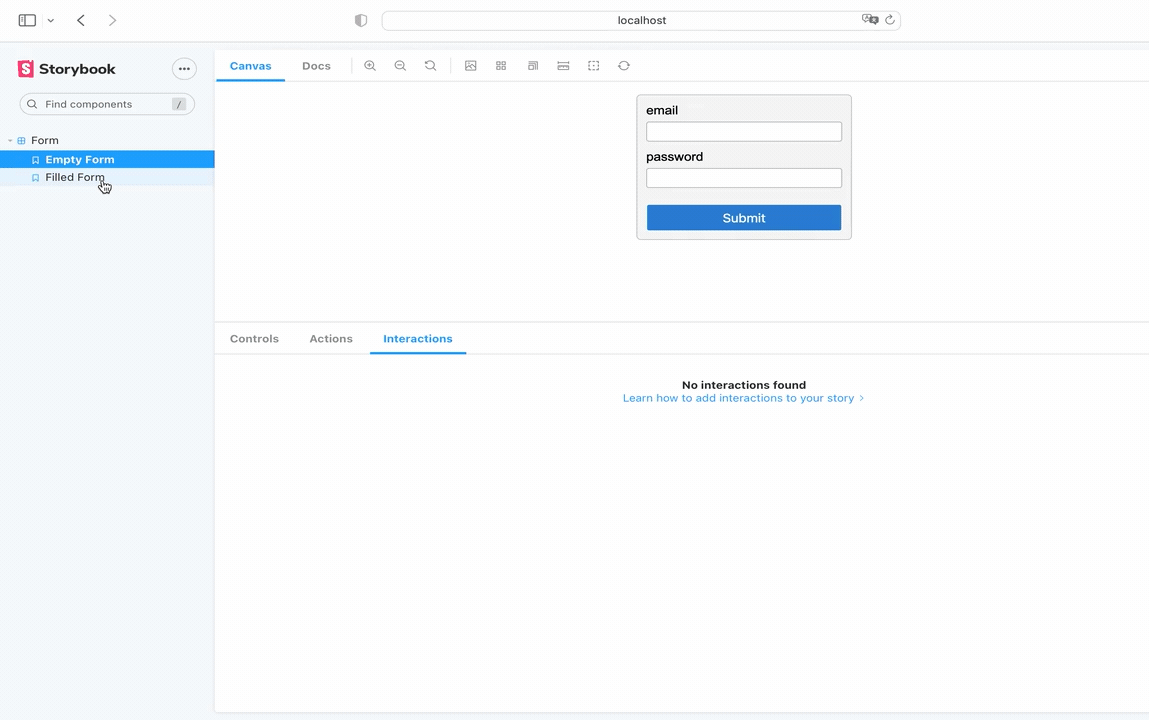Enable the Measure addon with the ruler icon
The image size is (1149, 720).
coord(563,65)
